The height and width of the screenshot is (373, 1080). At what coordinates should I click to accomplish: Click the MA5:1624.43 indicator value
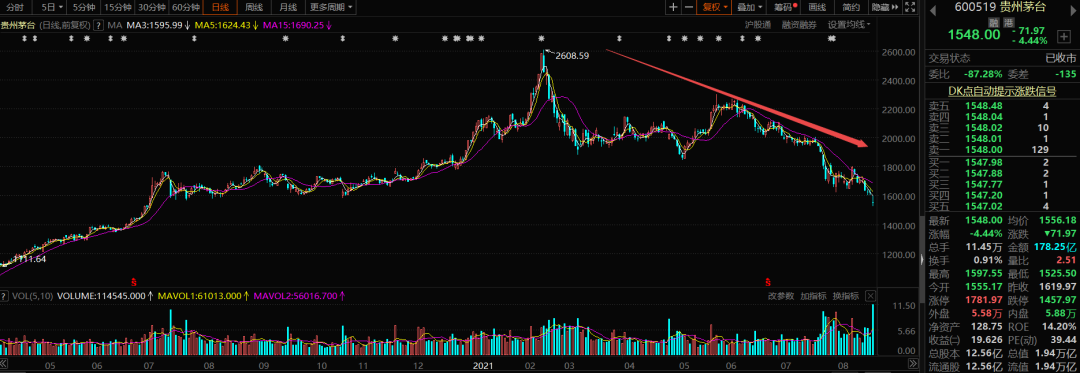tap(222, 25)
